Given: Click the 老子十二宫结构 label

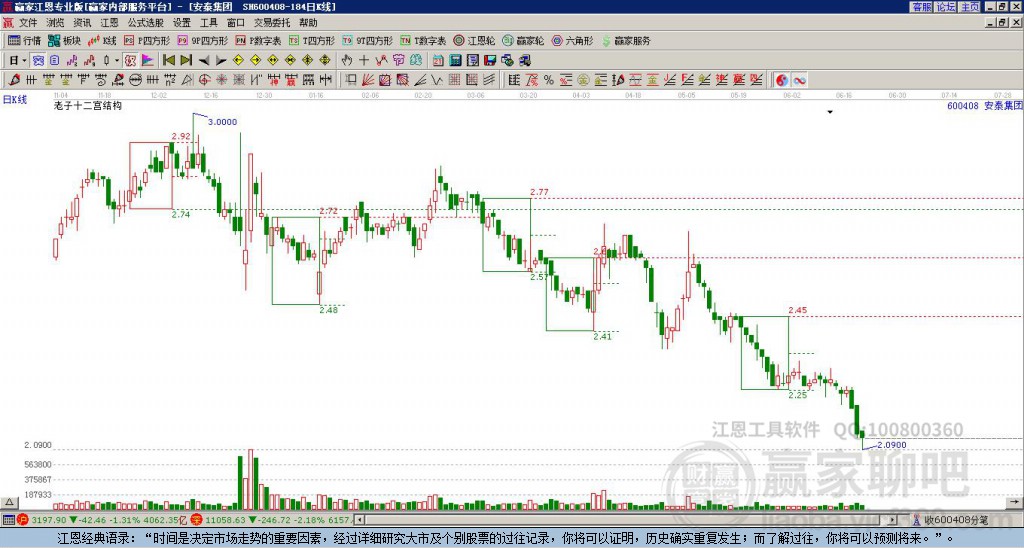Looking at the screenshot, I should tap(88, 105).
